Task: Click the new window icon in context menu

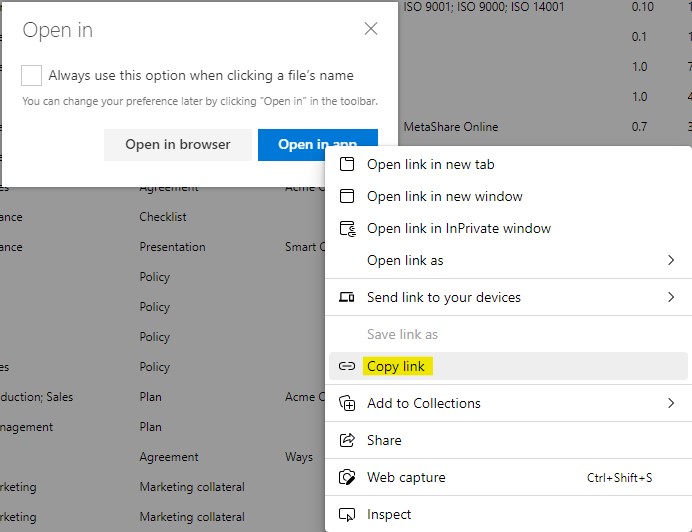Action: pos(348,196)
